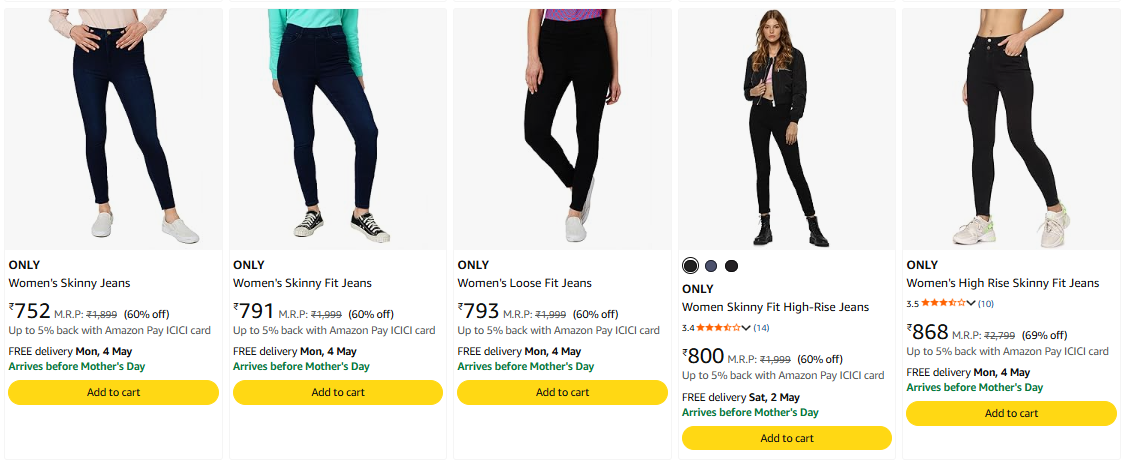Add the ₹752 Skinny Jeans to cart

click(x=113, y=392)
